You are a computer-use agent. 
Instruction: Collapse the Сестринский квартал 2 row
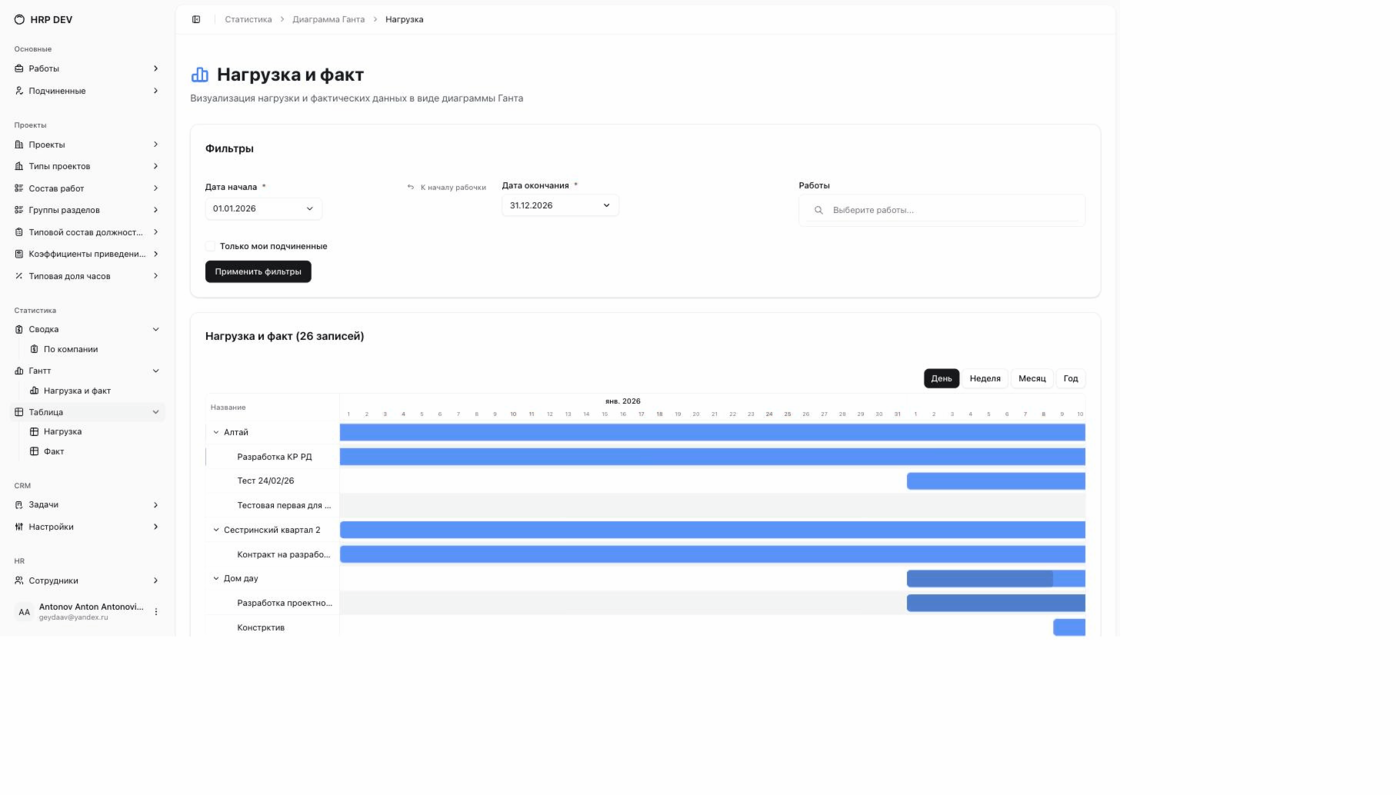coord(216,530)
